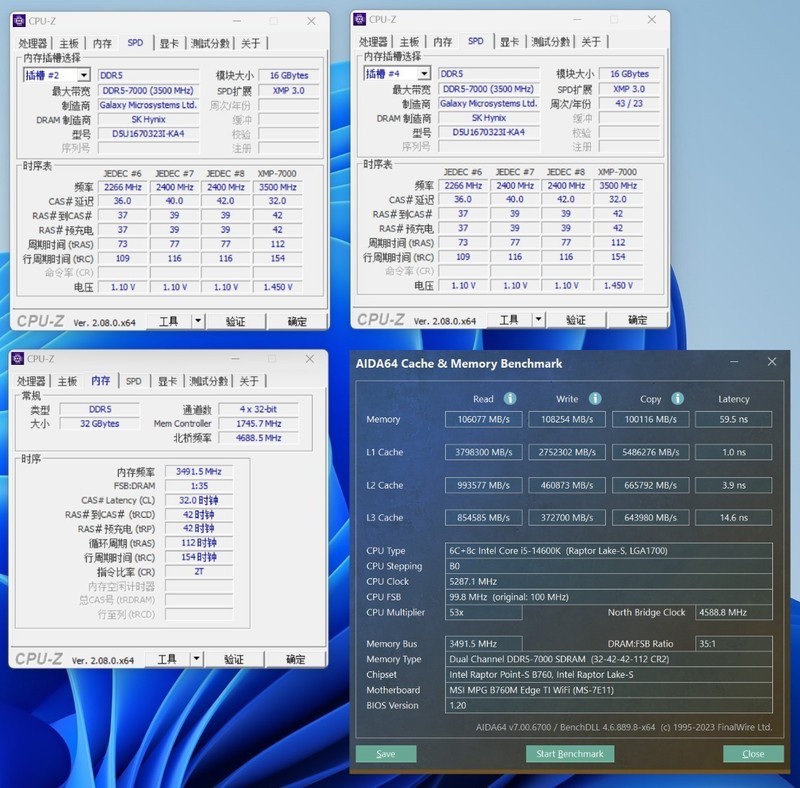Click 验证 button in the slot #4 window
This screenshot has height=788, width=800.
(575, 320)
